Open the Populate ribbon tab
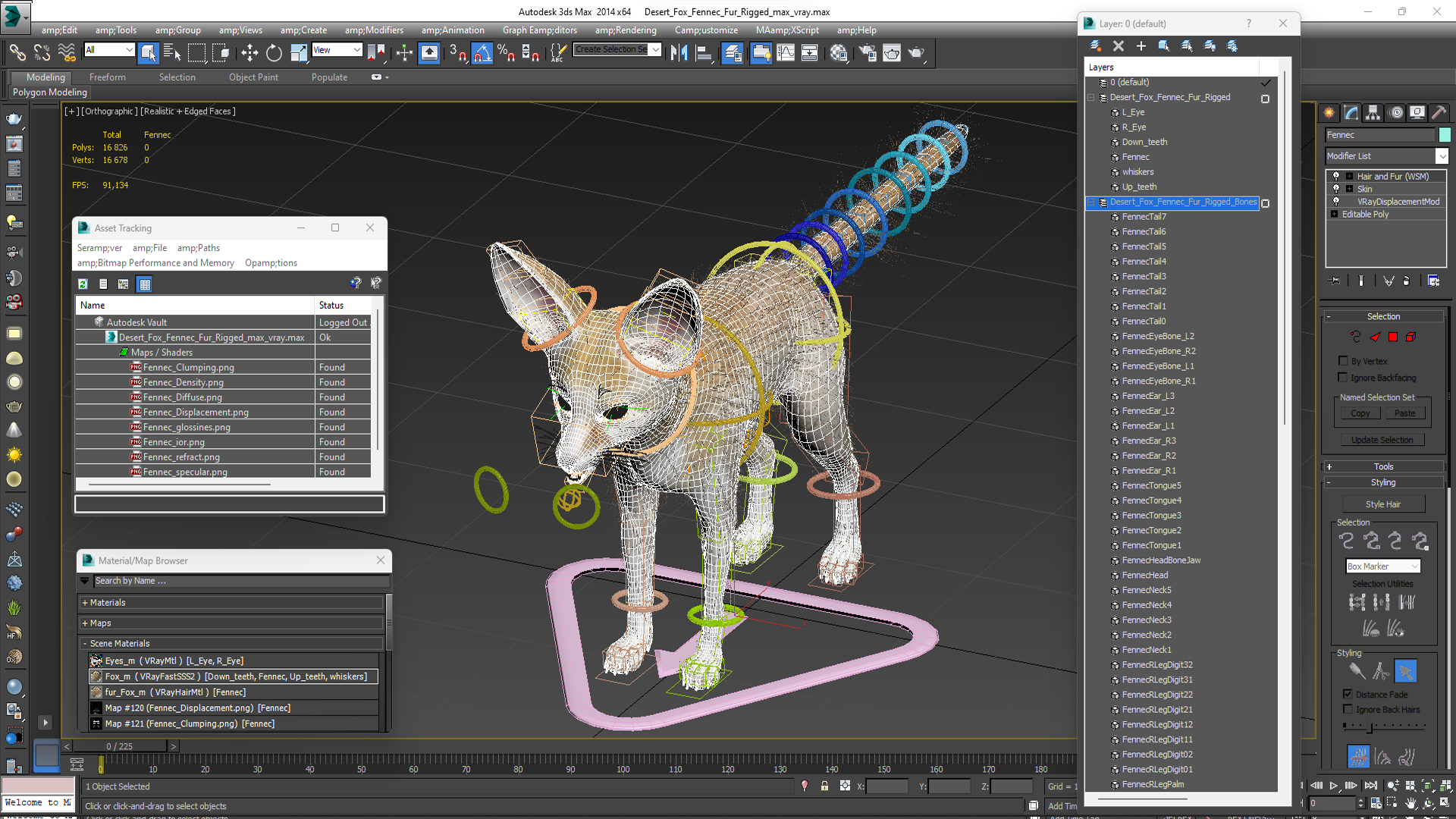This screenshot has width=1456, height=819. [x=329, y=77]
